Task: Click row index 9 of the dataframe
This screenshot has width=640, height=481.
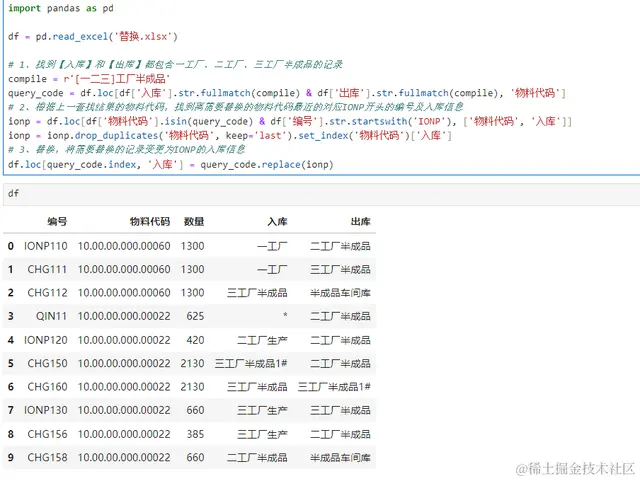Action: pyautogui.click(x=11, y=457)
